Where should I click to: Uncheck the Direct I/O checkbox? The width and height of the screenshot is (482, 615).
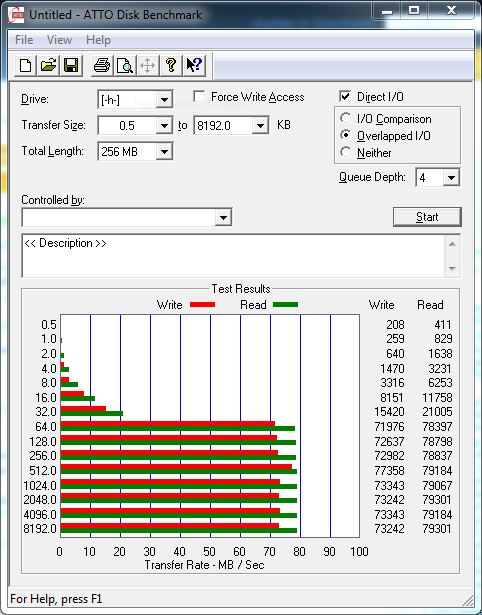coord(345,96)
